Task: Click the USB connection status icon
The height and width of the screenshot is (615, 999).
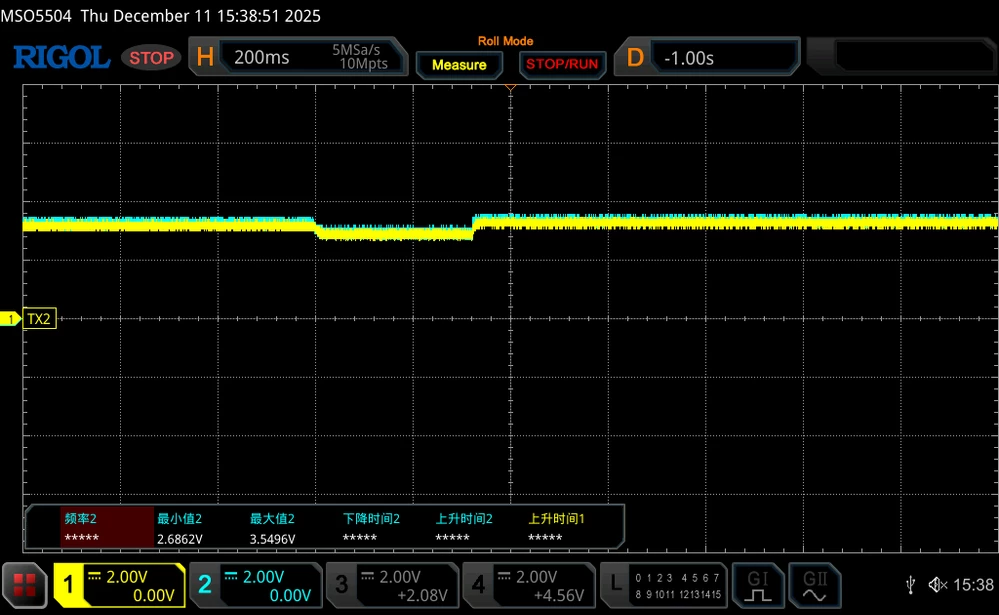Action: (x=910, y=585)
